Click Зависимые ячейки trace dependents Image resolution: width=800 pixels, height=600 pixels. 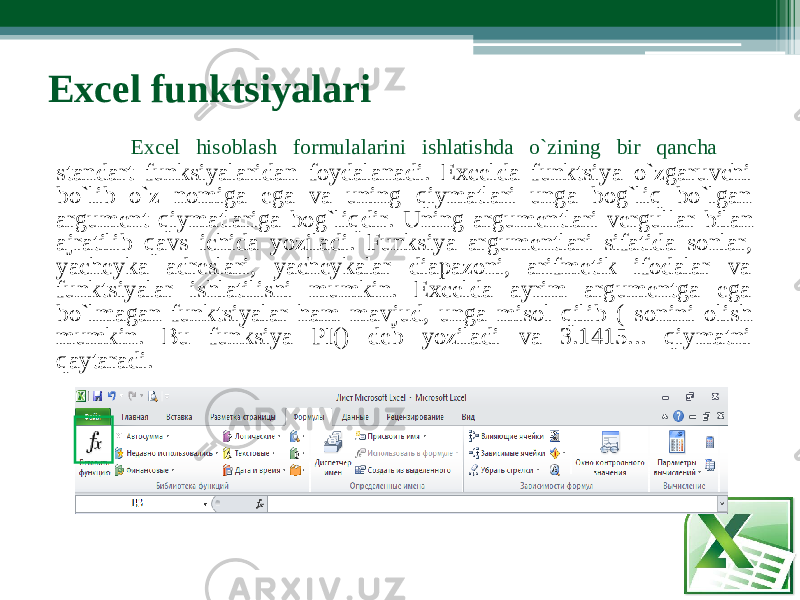pos(507,453)
